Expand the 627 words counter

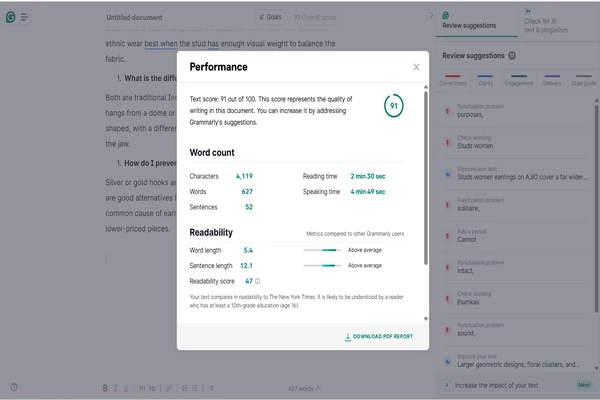point(305,389)
